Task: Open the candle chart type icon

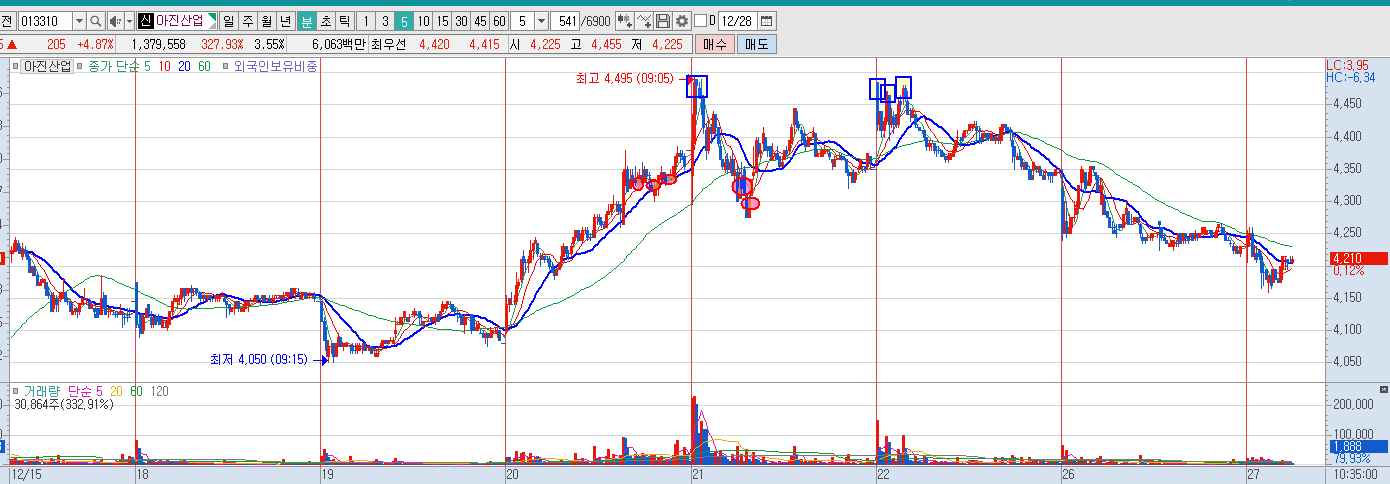Action: [x=624, y=21]
